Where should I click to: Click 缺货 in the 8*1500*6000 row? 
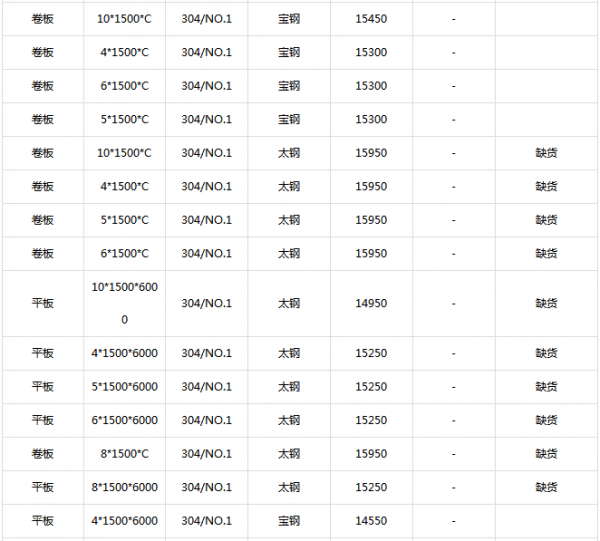(546, 487)
